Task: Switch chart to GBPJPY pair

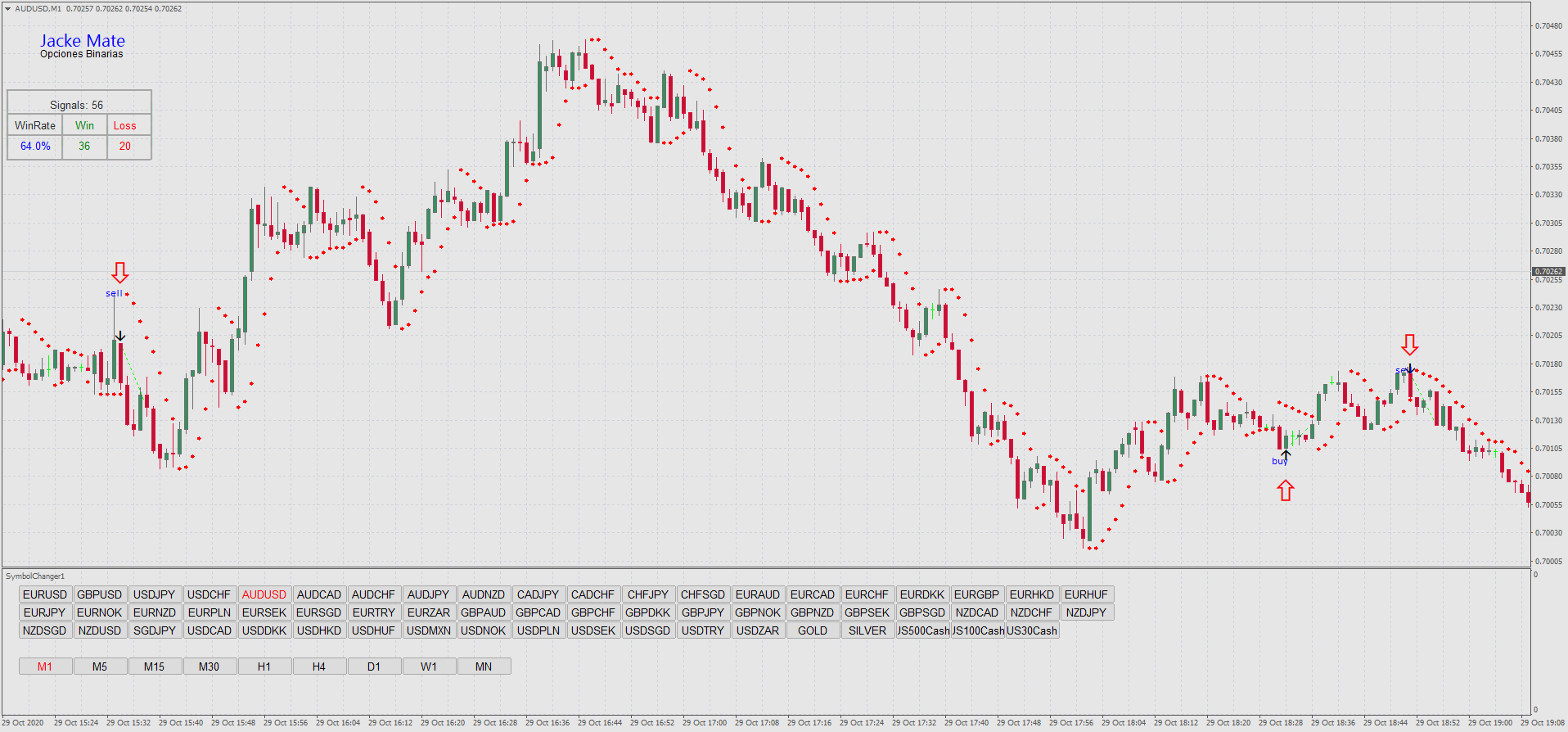Action: (x=703, y=612)
